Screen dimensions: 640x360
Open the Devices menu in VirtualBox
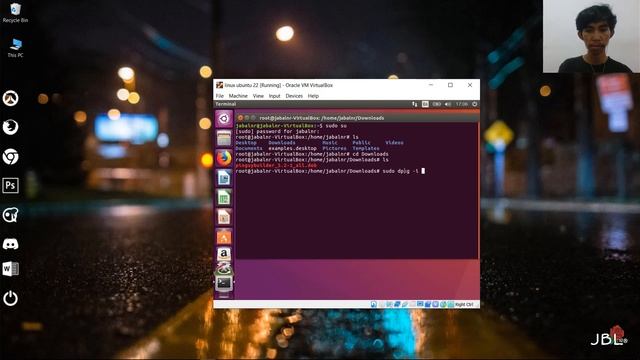(x=294, y=96)
